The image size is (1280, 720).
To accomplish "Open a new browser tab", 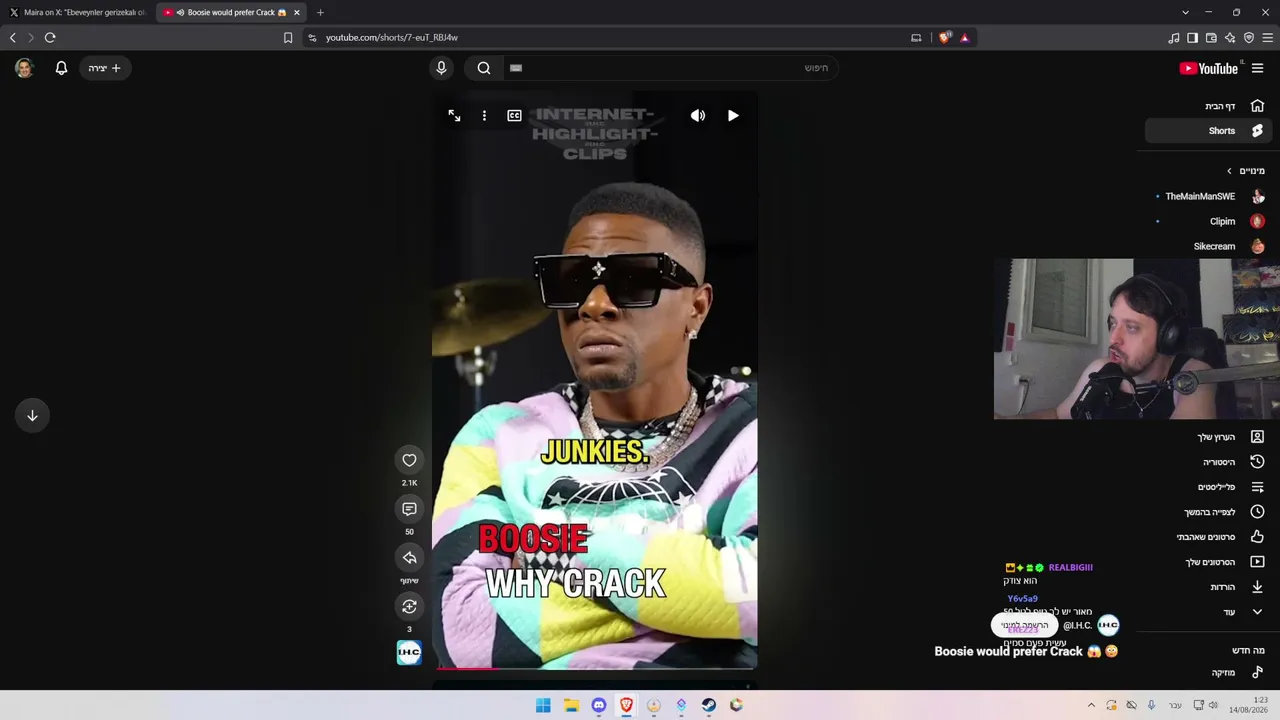I will coord(320,13).
